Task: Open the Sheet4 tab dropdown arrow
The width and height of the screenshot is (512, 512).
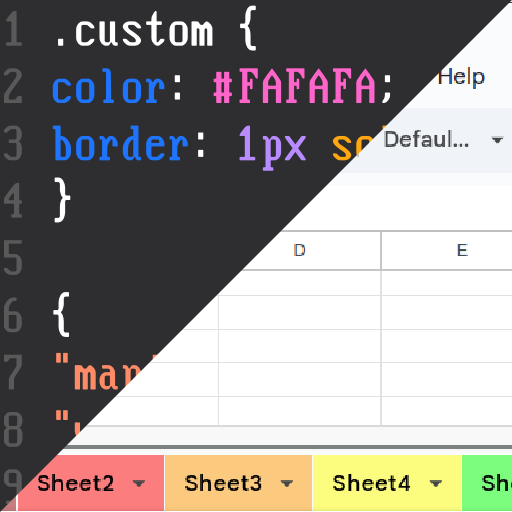Action: tap(435, 483)
